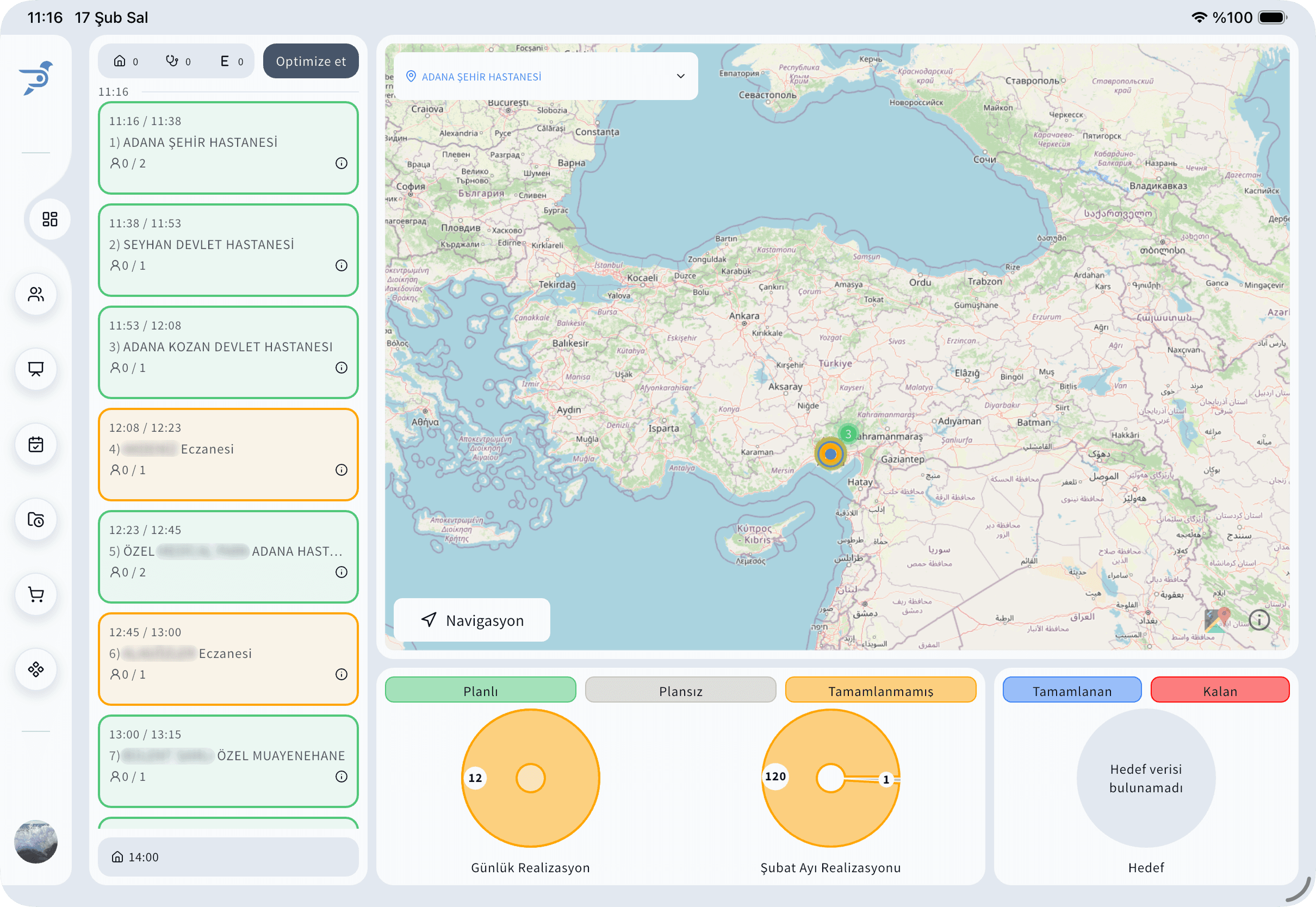Open the four-diamonds modules sidebar icon
This screenshot has width=1316, height=907.
tap(36, 669)
